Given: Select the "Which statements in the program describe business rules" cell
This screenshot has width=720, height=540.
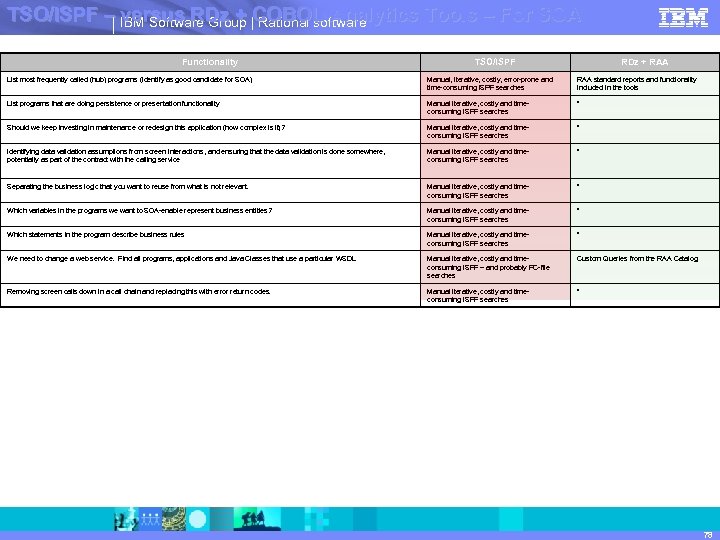Looking at the screenshot, I should (x=210, y=238).
